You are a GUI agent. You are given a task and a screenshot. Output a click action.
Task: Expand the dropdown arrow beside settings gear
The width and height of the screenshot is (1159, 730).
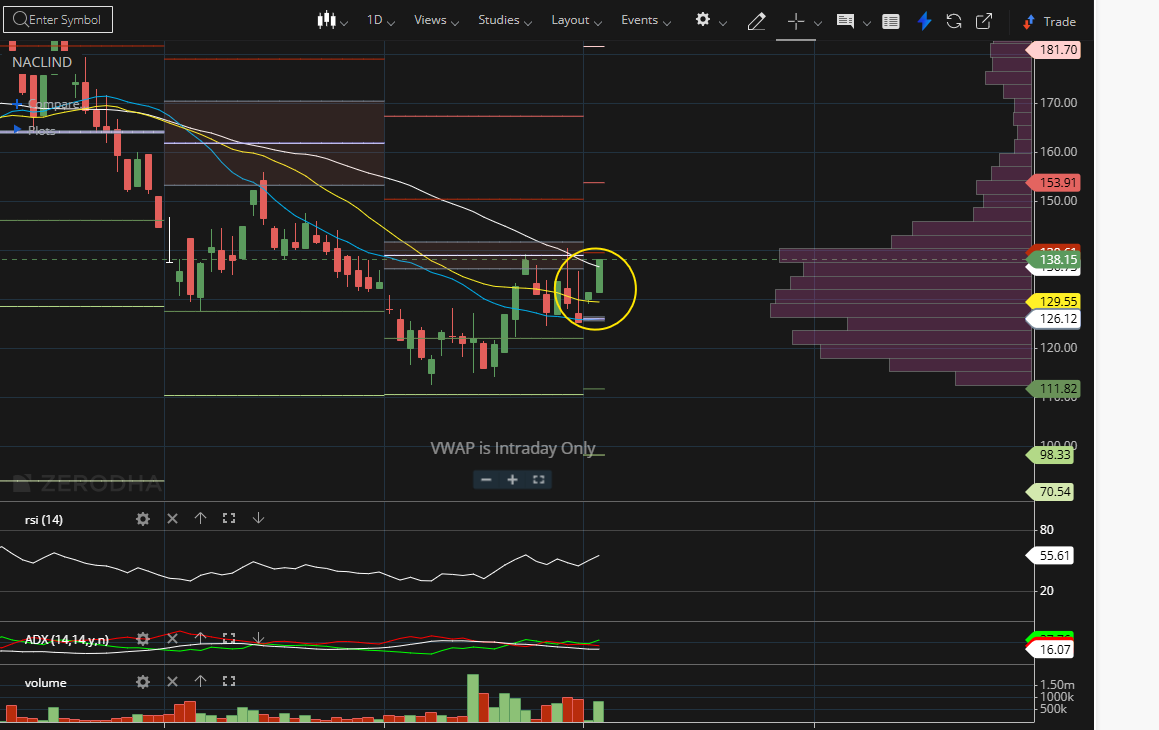tap(723, 23)
